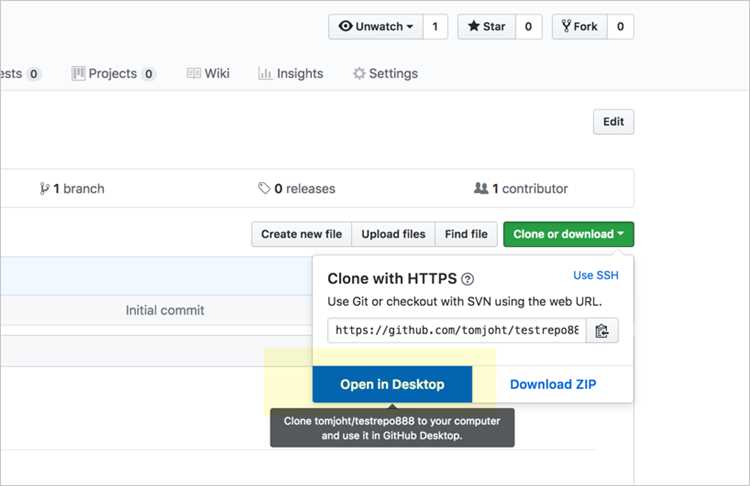Open the help icon beside Clone with HTTPS
The image size is (750, 486).
pyautogui.click(x=468, y=279)
